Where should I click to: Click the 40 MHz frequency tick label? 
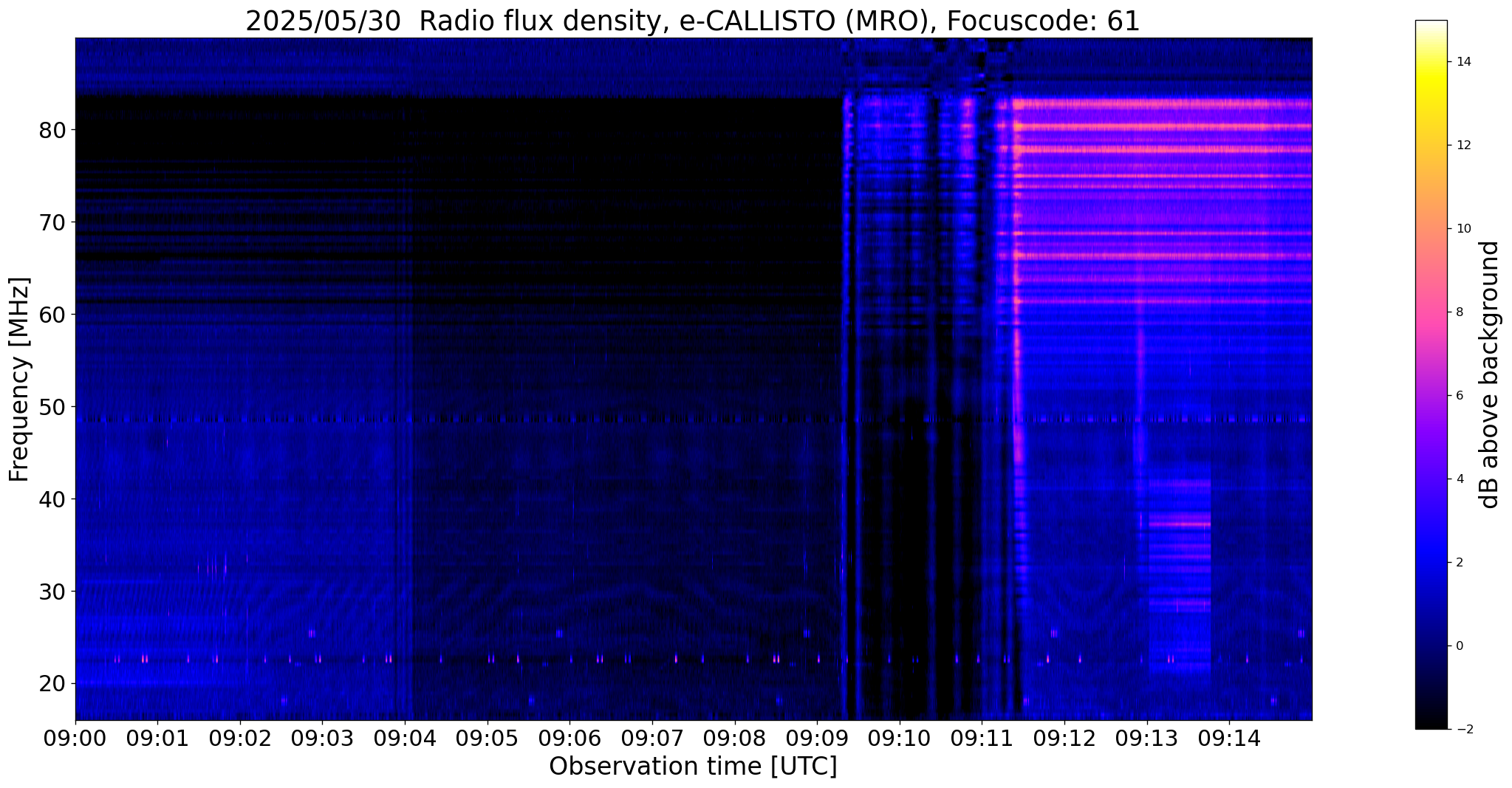52,499
